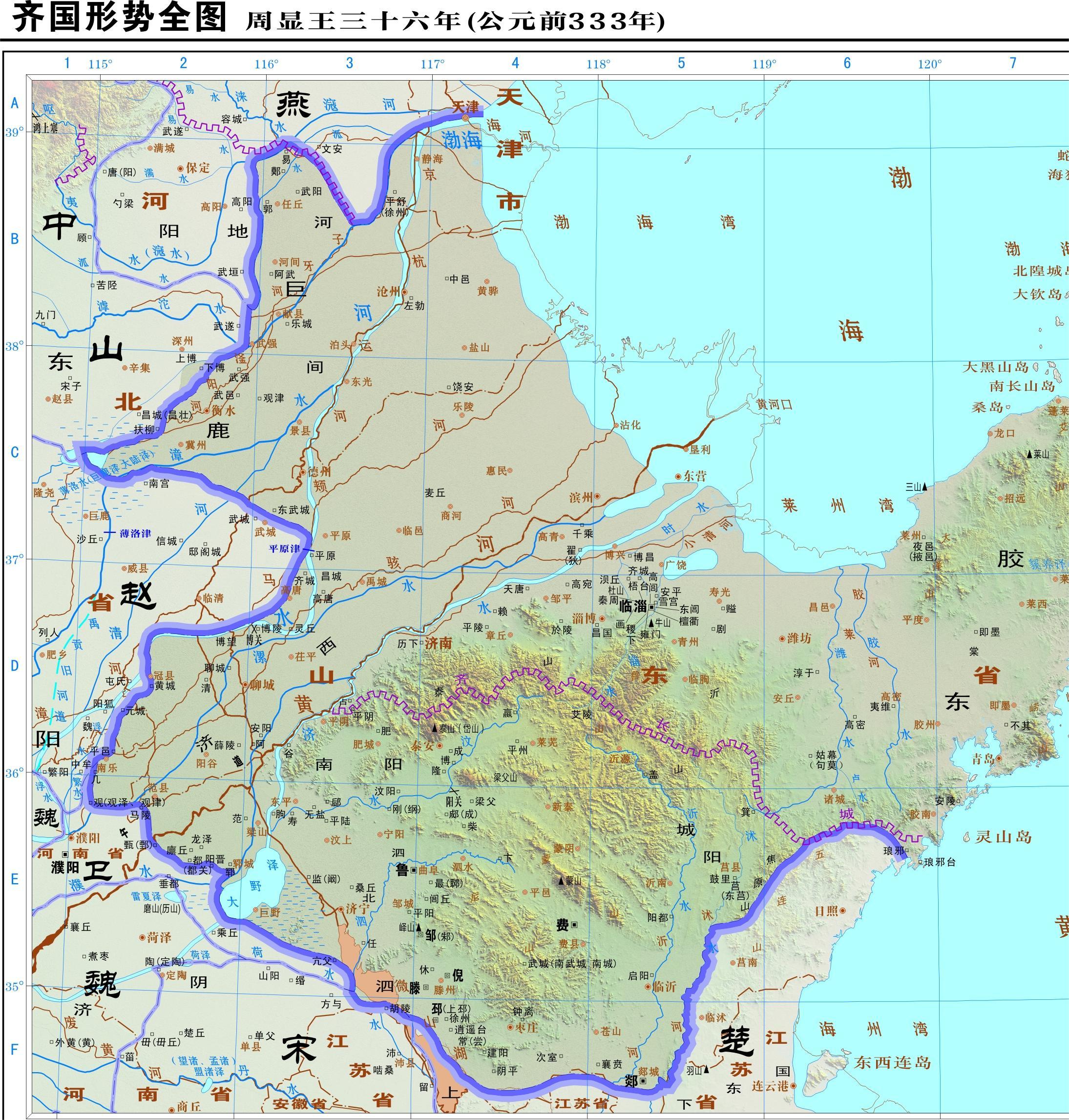Click the "黄河口" river mouth label

point(775,405)
